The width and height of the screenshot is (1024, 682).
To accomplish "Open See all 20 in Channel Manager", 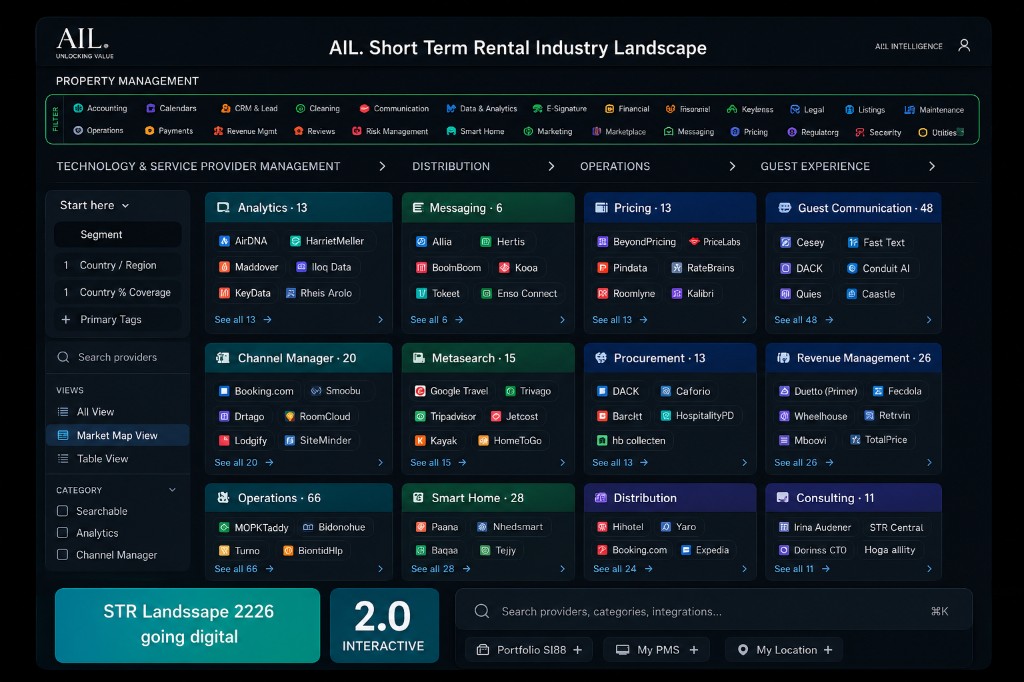I will pyautogui.click(x=244, y=463).
